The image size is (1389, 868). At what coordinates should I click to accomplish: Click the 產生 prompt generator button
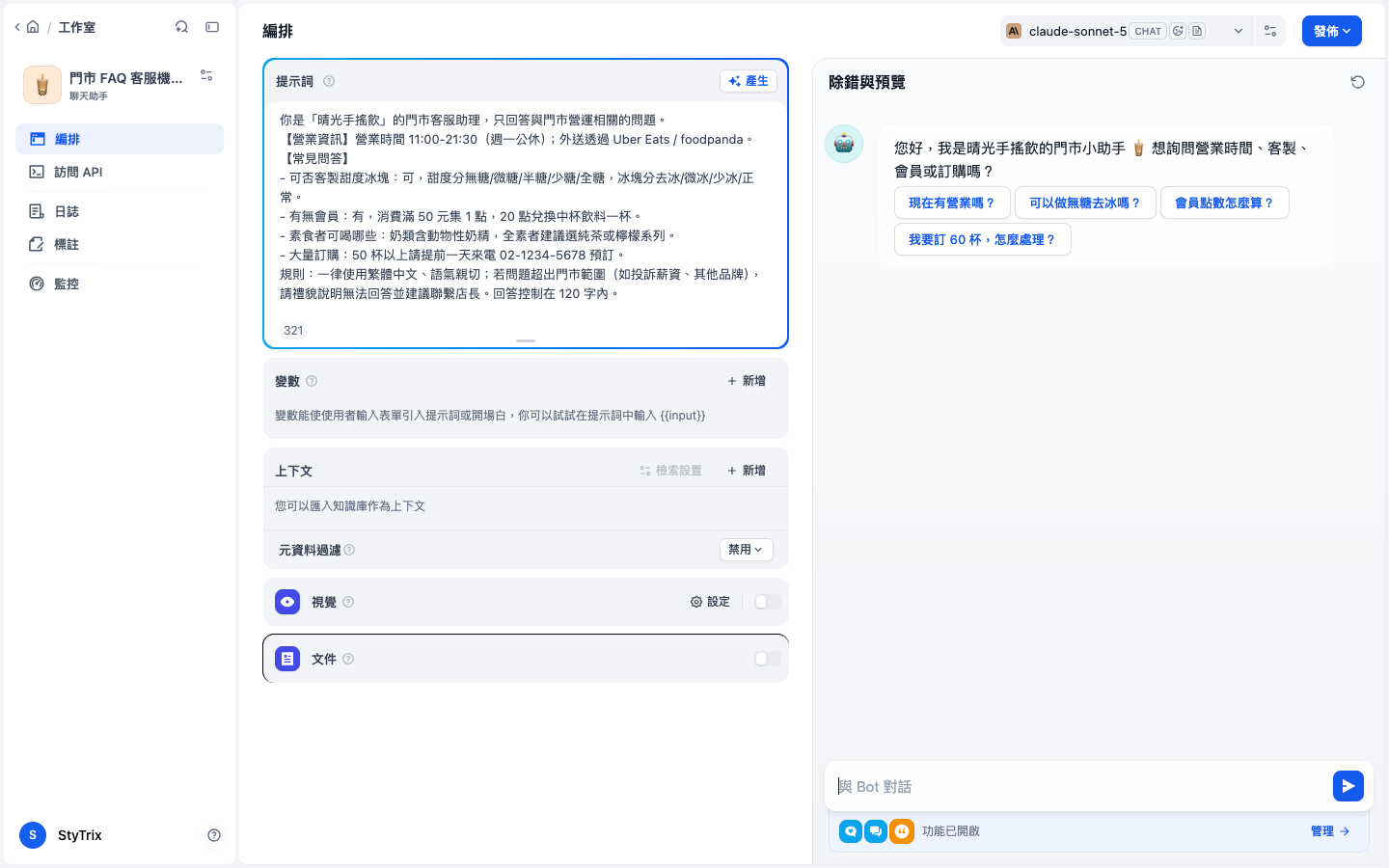click(749, 81)
